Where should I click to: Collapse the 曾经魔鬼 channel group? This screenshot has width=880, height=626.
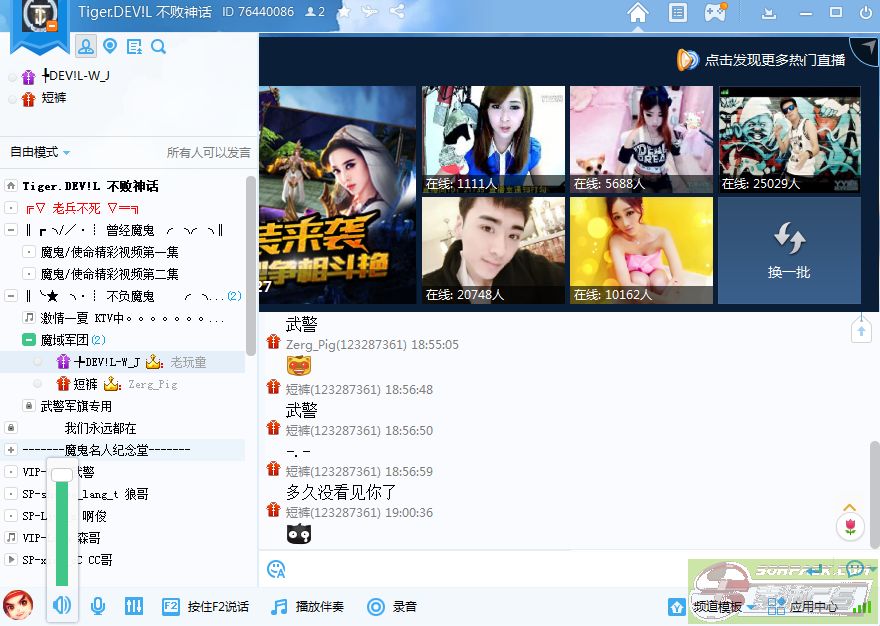pos(10,230)
